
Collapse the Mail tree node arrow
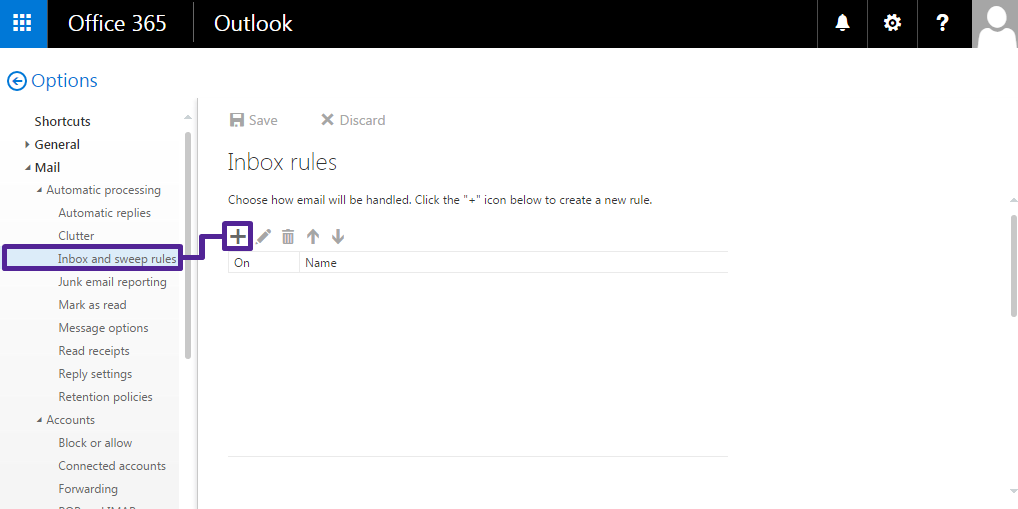click(27, 168)
